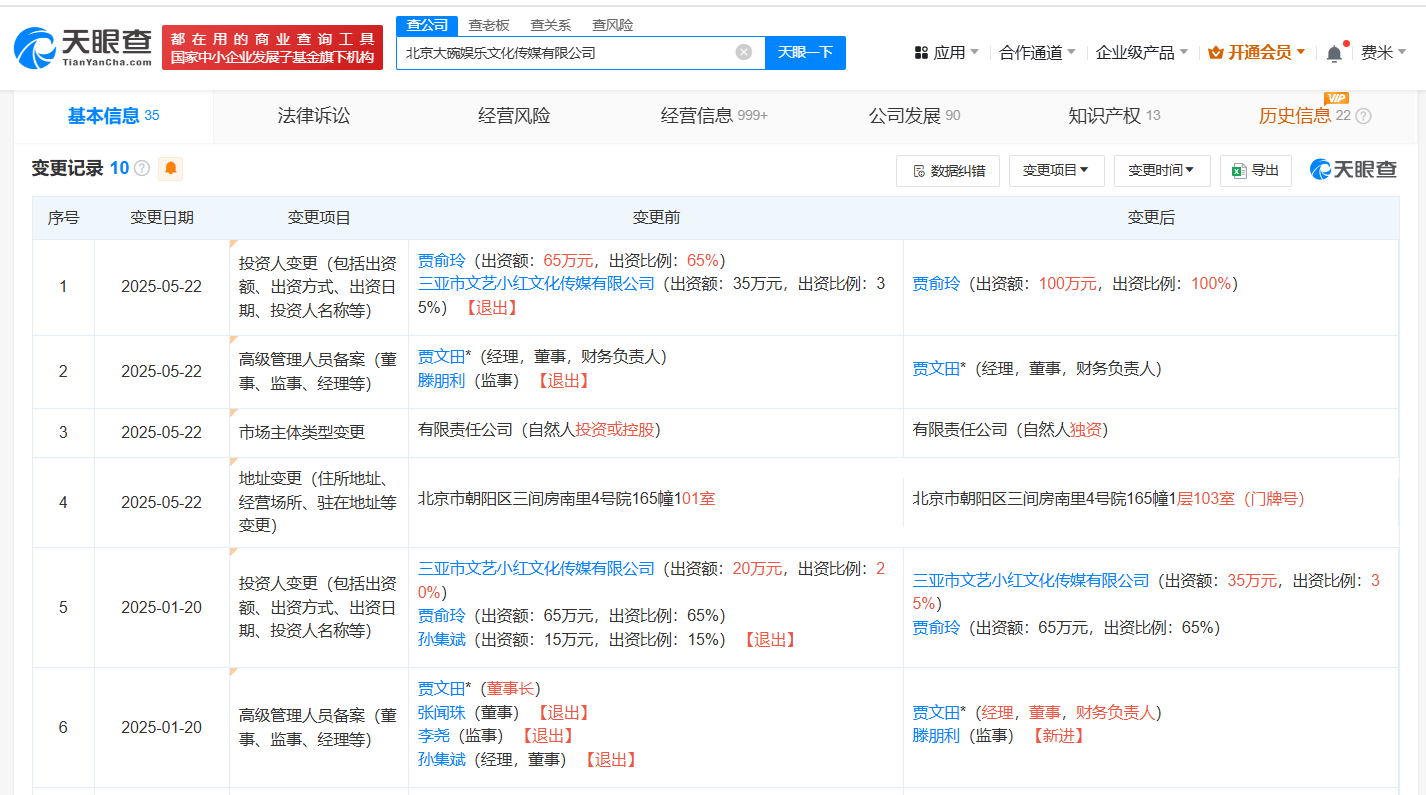This screenshot has height=795, width=1426.
Task: Click the 数据纠错 button
Action: pos(947,171)
